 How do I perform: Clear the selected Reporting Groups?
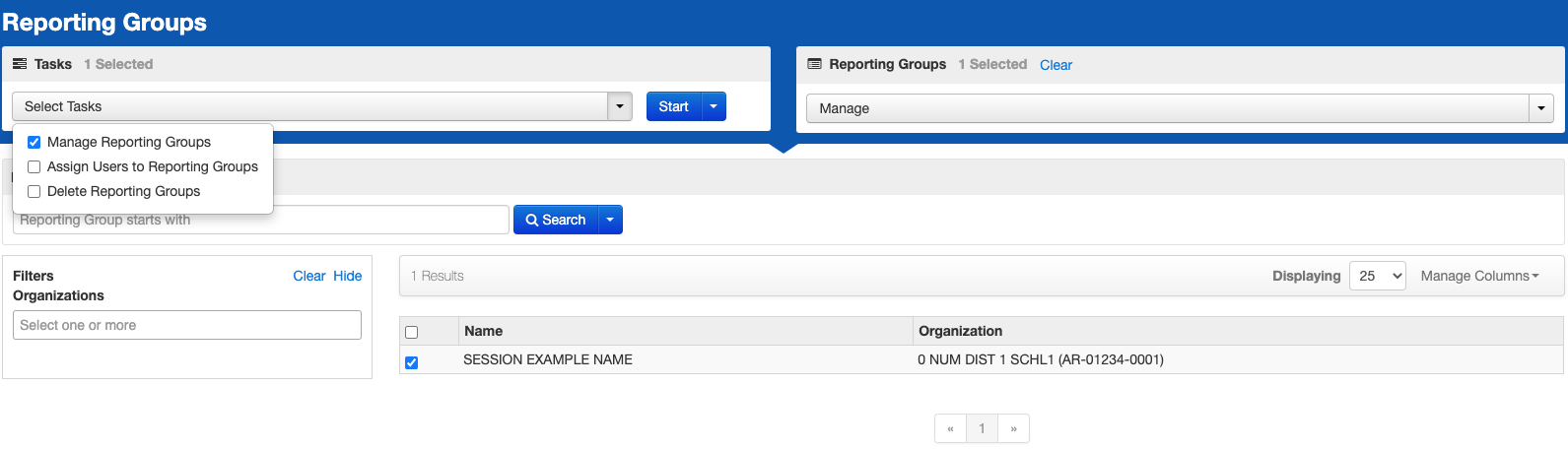pyautogui.click(x=1056, y=65)
